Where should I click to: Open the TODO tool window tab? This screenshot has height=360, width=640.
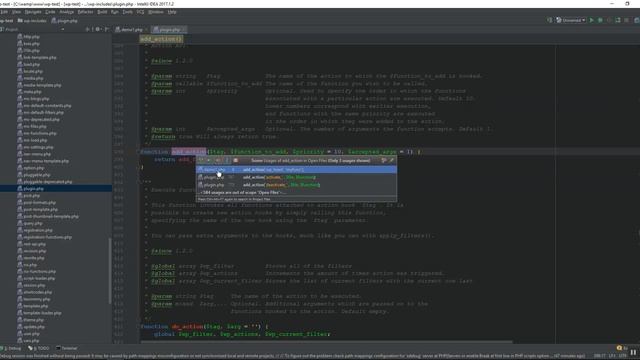39,348
